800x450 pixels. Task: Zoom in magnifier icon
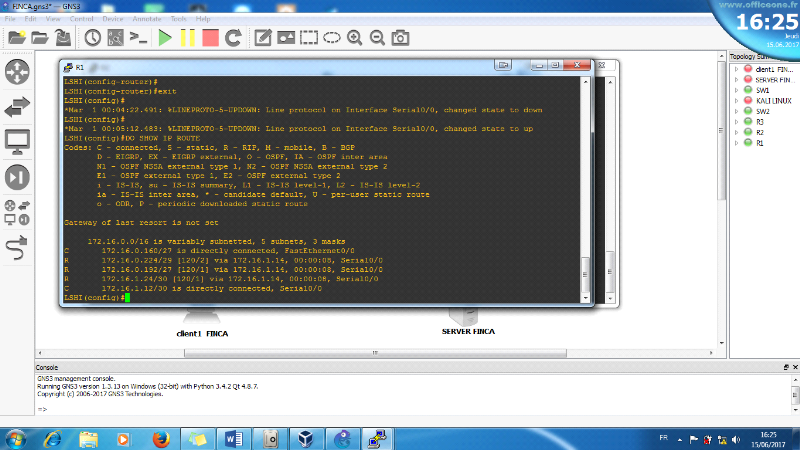click(355, 38)
